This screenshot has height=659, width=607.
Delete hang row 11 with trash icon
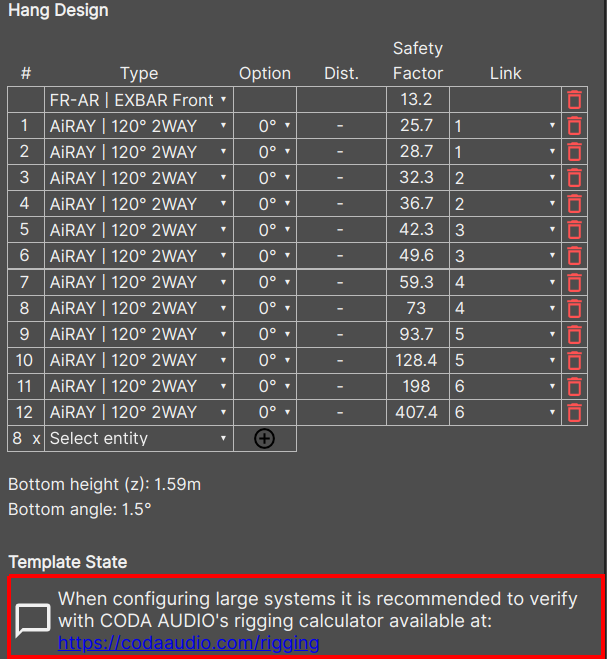coord(574,387)
